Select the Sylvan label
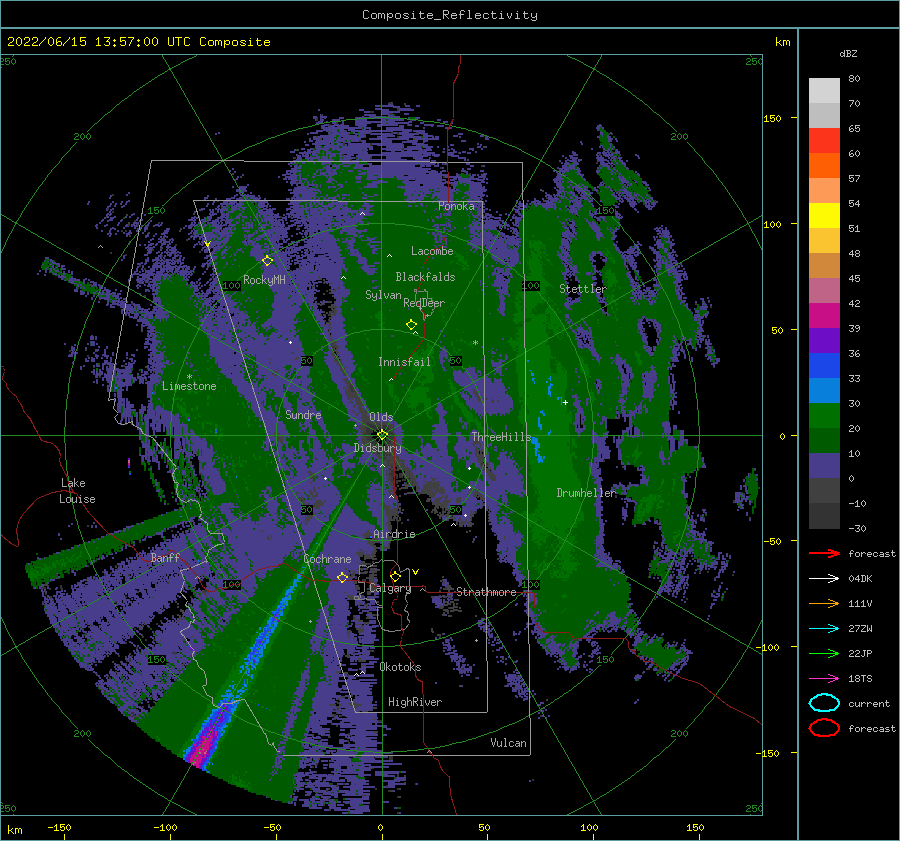 point(383,295)
